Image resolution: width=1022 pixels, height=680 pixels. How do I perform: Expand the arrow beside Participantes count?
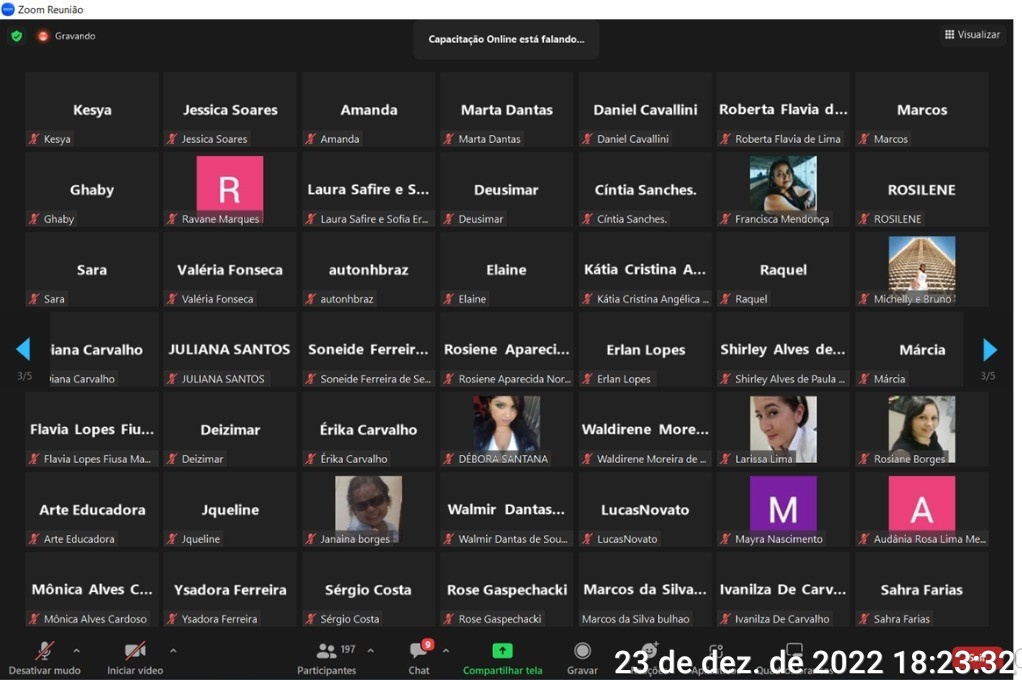[370, 650]
